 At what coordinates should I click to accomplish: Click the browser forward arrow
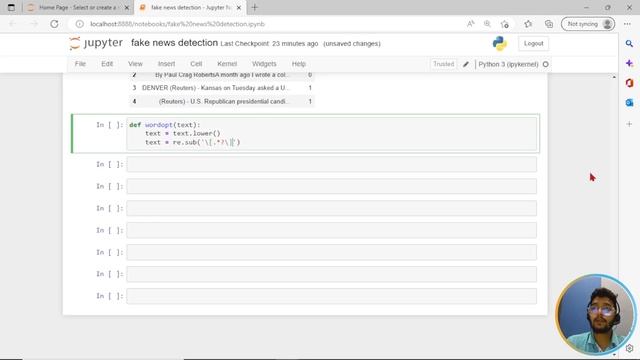tap(33, 24)
